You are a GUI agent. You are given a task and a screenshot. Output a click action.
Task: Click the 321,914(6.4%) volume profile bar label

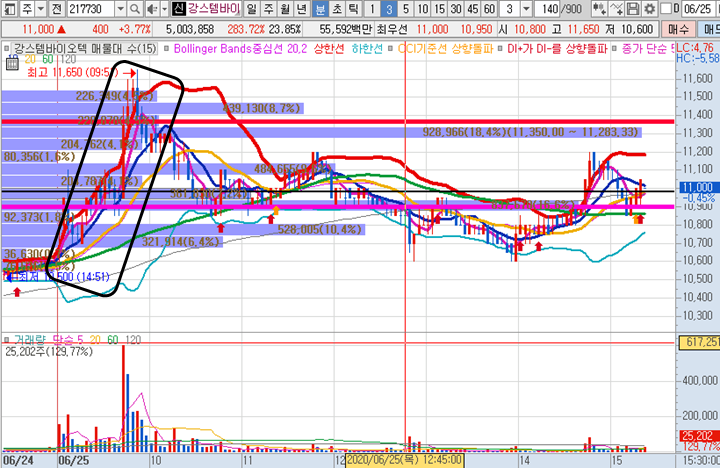tap(181, 242)
